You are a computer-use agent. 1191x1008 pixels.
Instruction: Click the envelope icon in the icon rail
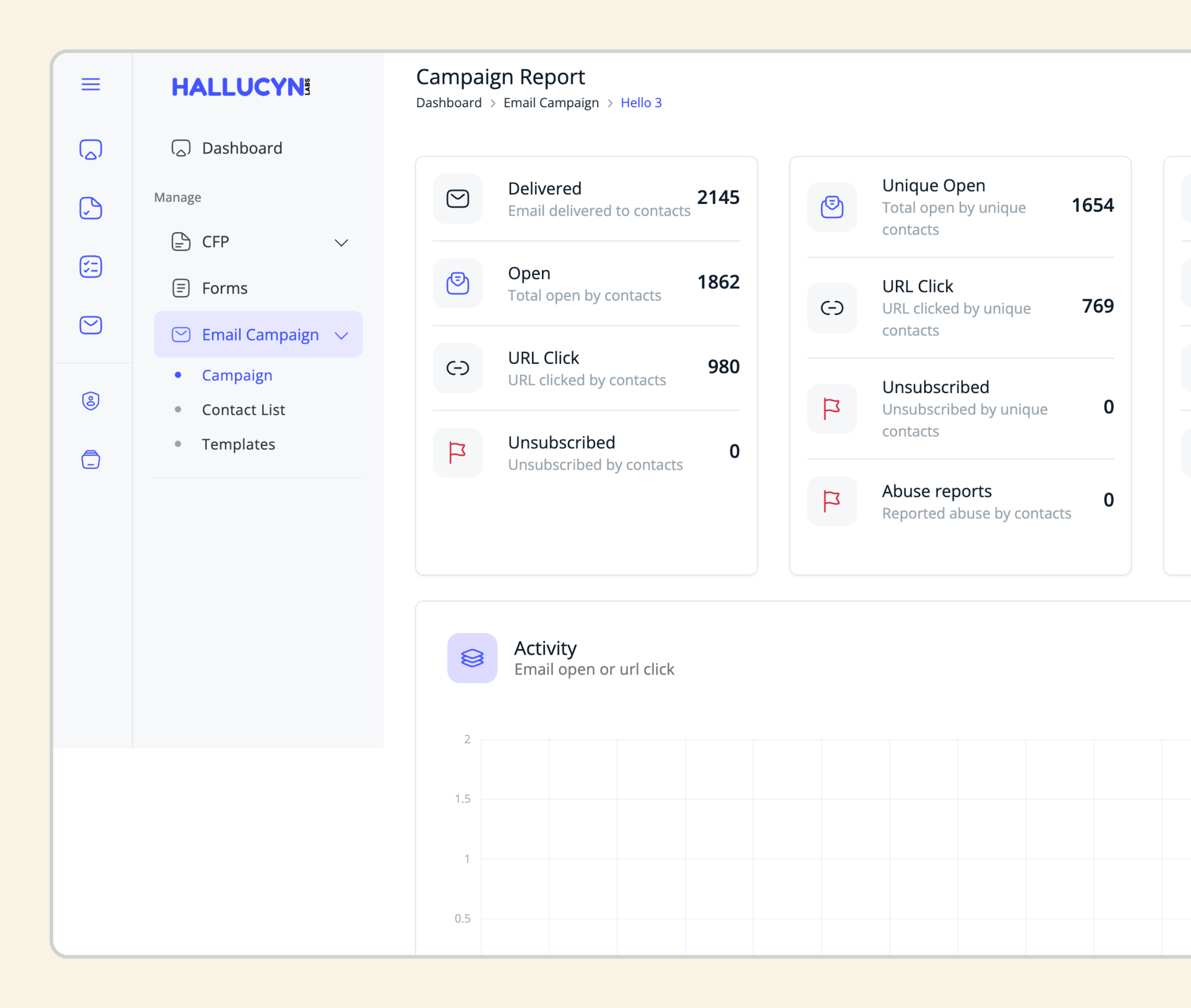pyautogui.click(x=90, y=325)
